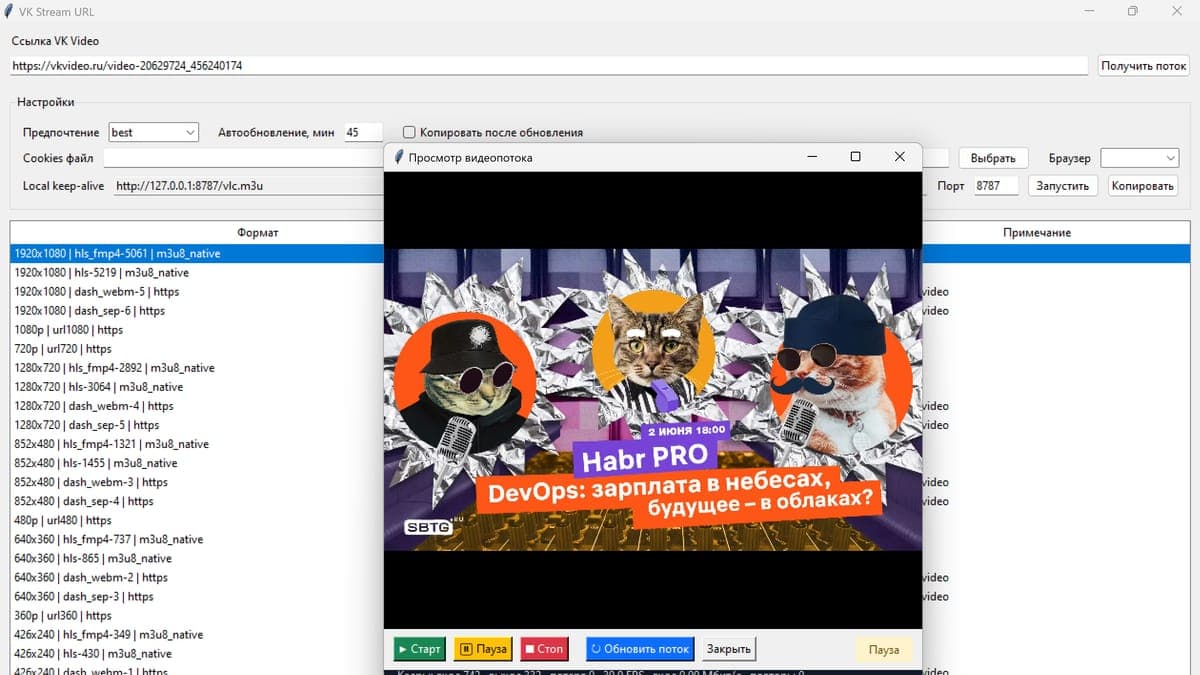
Task: Click 'Обновить поток' blue button
Action: tap(640, 649)
